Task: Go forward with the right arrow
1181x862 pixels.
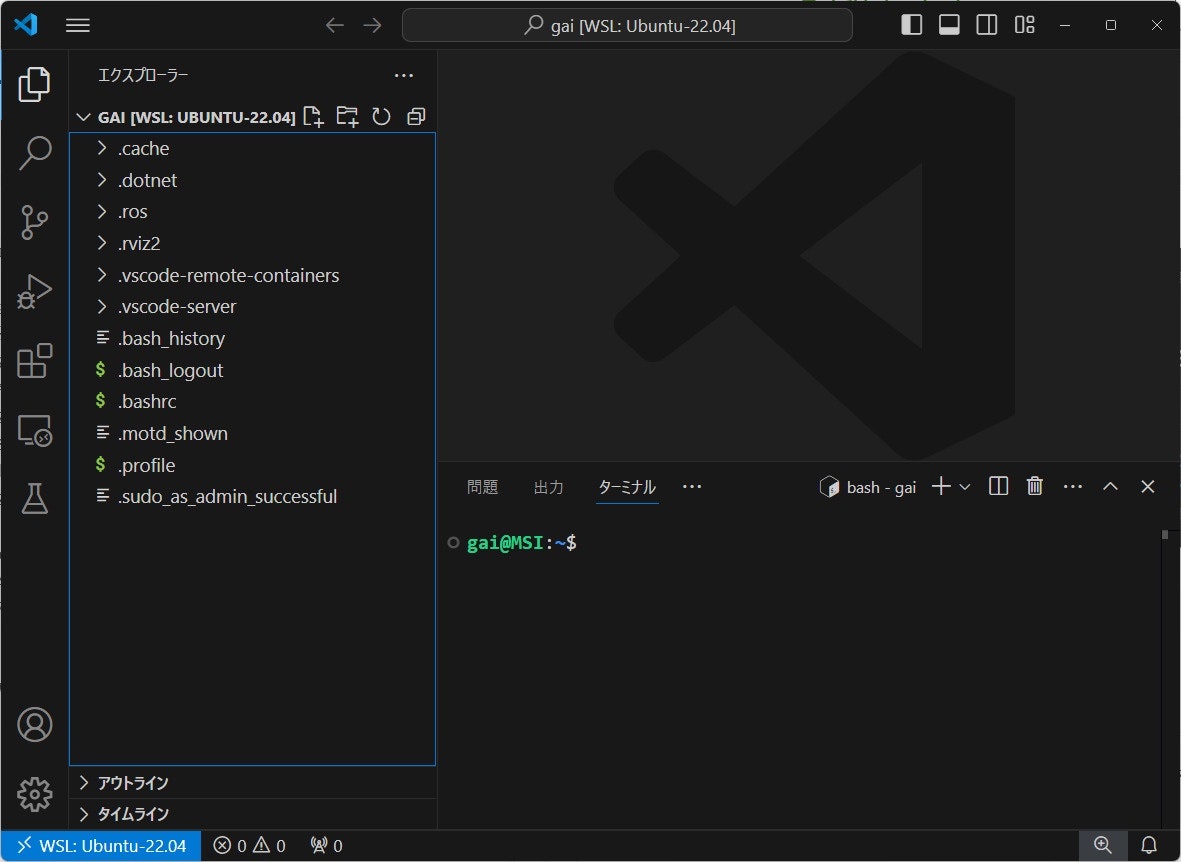Action: pyautogui.click(x=372, y=26)
